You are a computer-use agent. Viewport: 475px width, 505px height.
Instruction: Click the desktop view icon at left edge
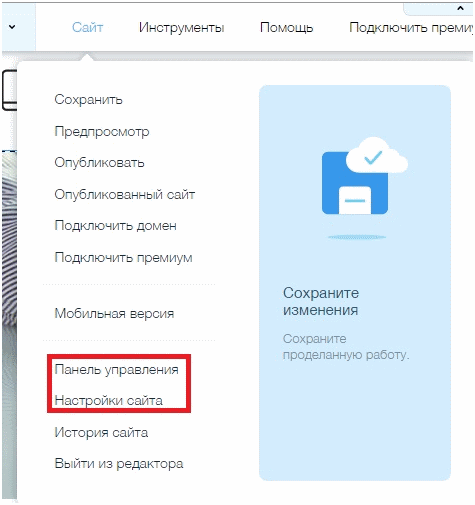point(9,90)
